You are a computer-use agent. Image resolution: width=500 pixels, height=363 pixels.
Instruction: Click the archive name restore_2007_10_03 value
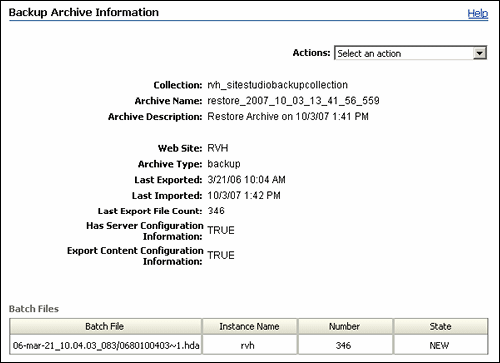point(293,101)
